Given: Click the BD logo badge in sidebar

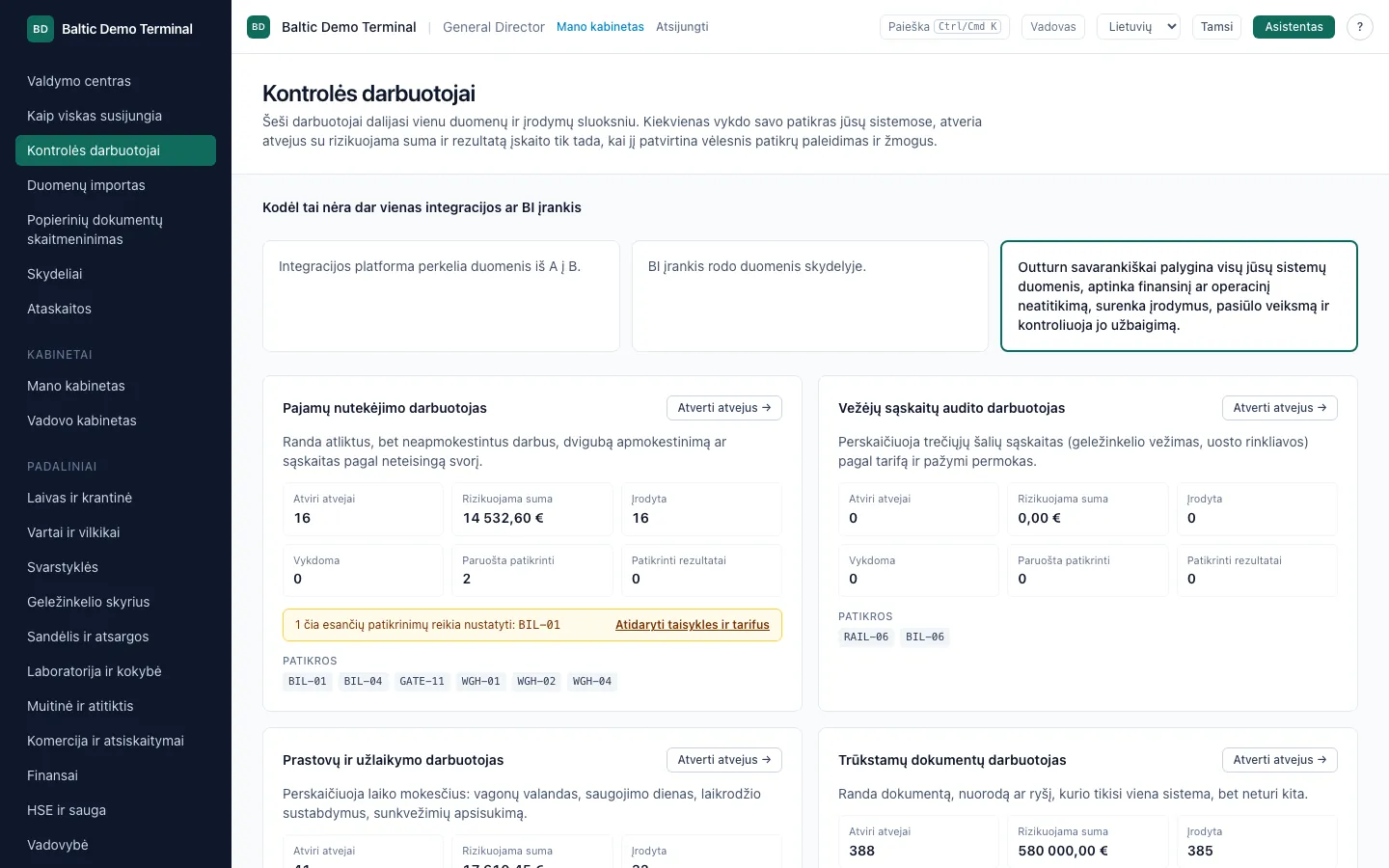Looking at the screenshot, I should point(41,29).
